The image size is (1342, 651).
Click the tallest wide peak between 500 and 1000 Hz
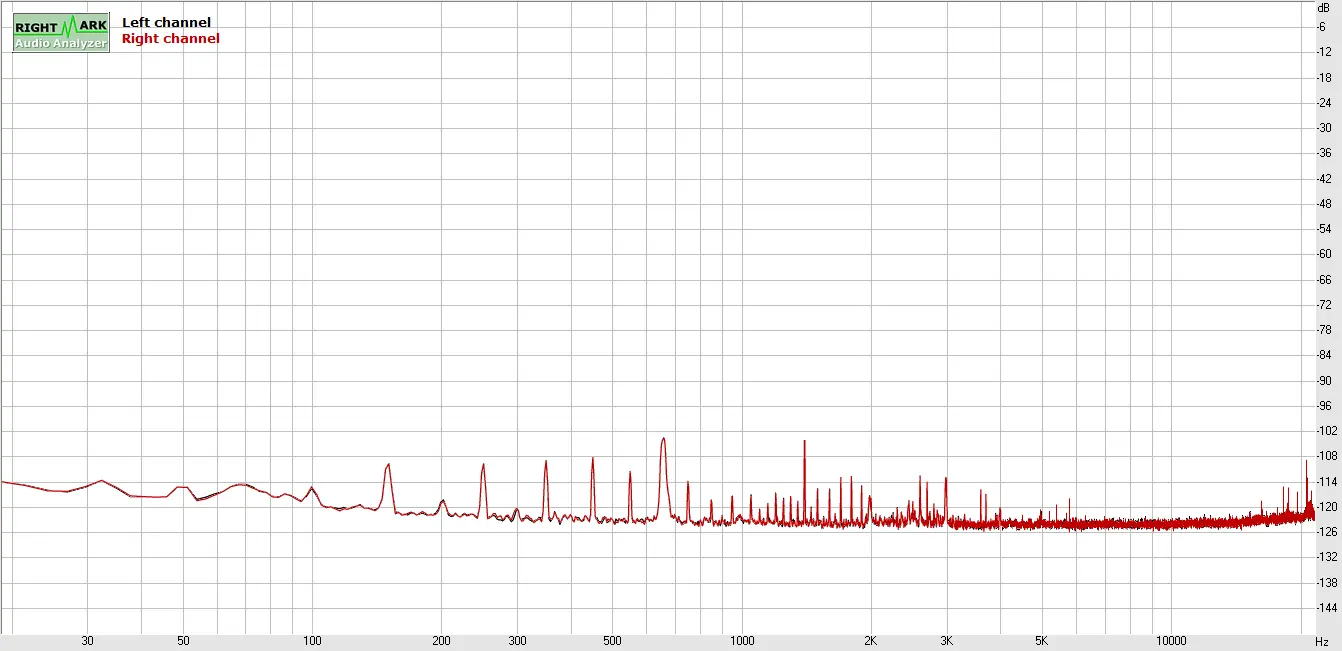[x=663, y=441]
